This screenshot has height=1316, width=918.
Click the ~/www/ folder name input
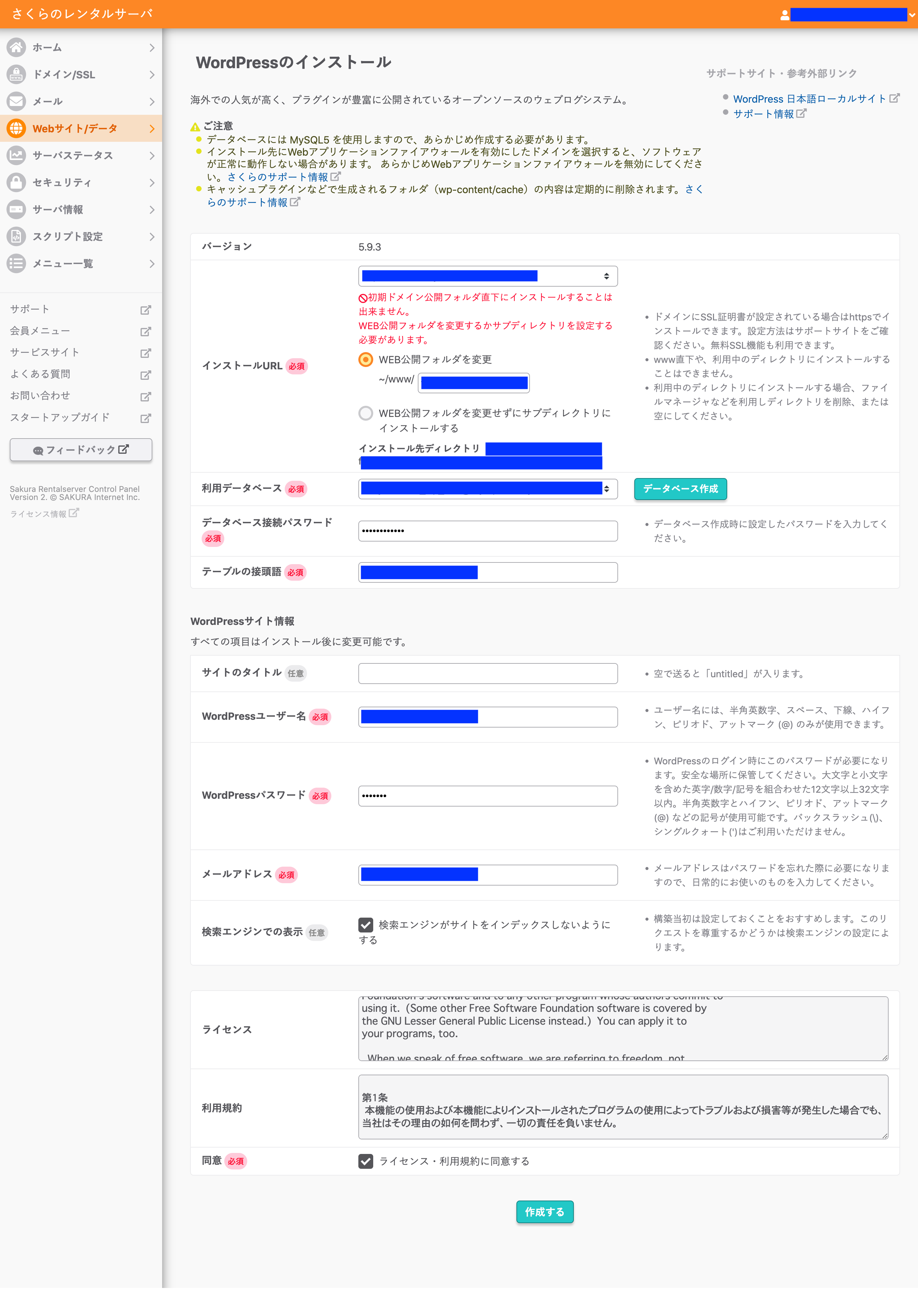pos(474,382)
